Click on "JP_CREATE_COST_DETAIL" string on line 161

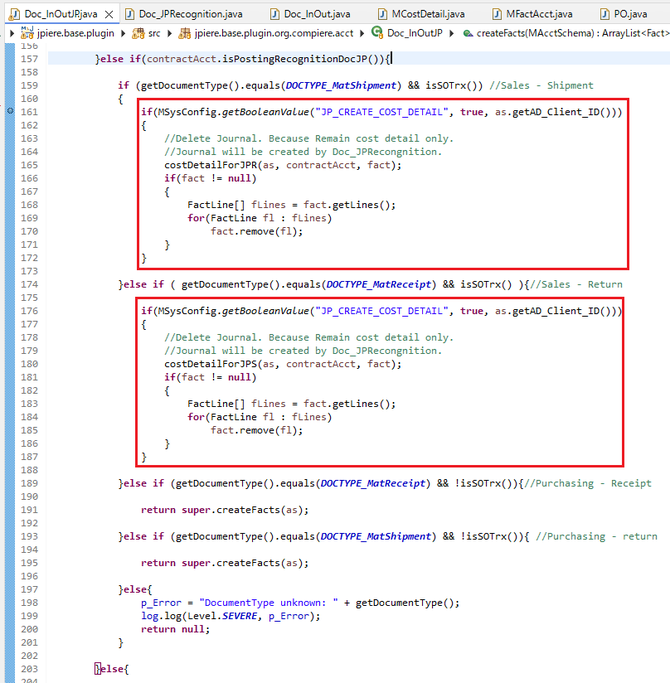pyautogui.click(x=382, y=112)
